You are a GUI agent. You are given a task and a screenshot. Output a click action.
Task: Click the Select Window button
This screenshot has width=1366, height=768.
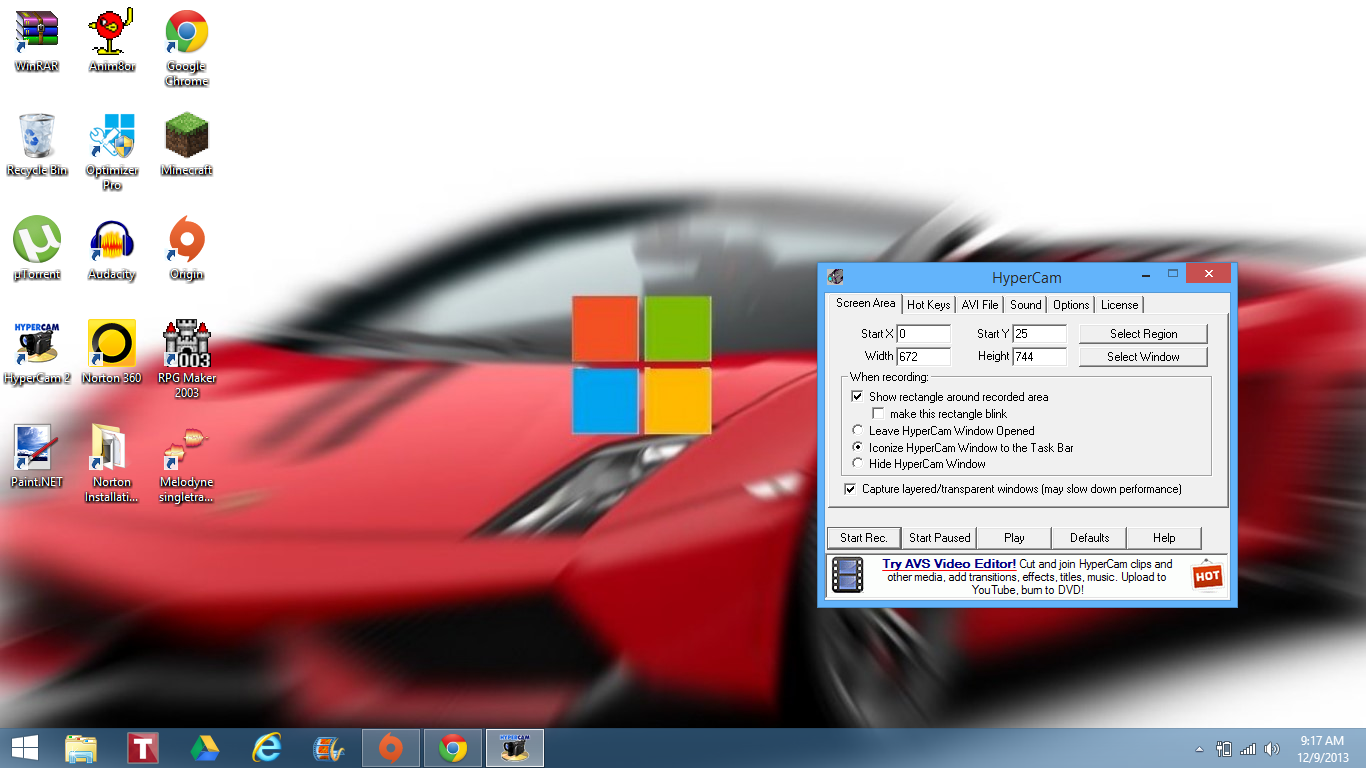coord(1143,357)
